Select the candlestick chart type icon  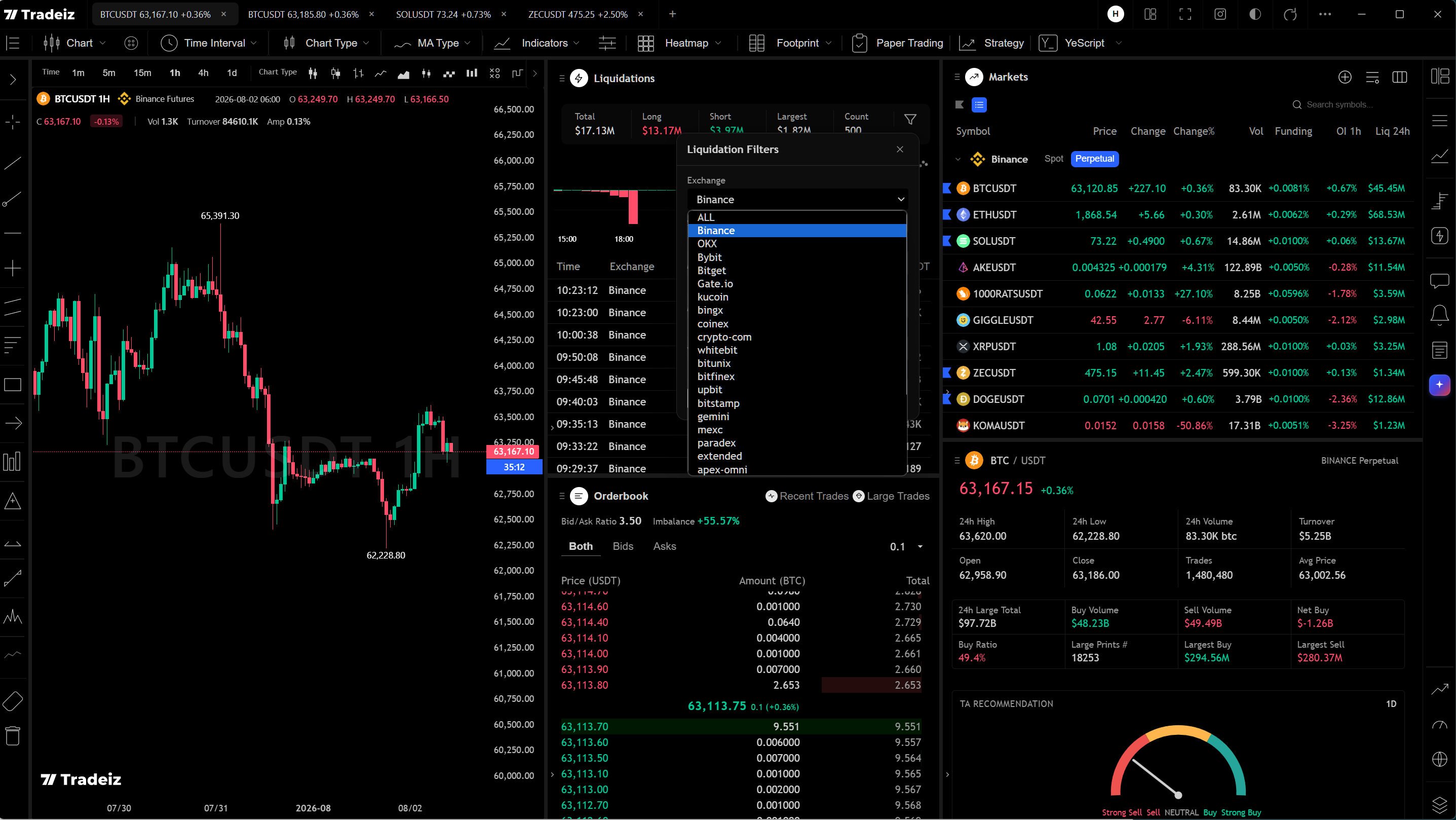(313, 73)
